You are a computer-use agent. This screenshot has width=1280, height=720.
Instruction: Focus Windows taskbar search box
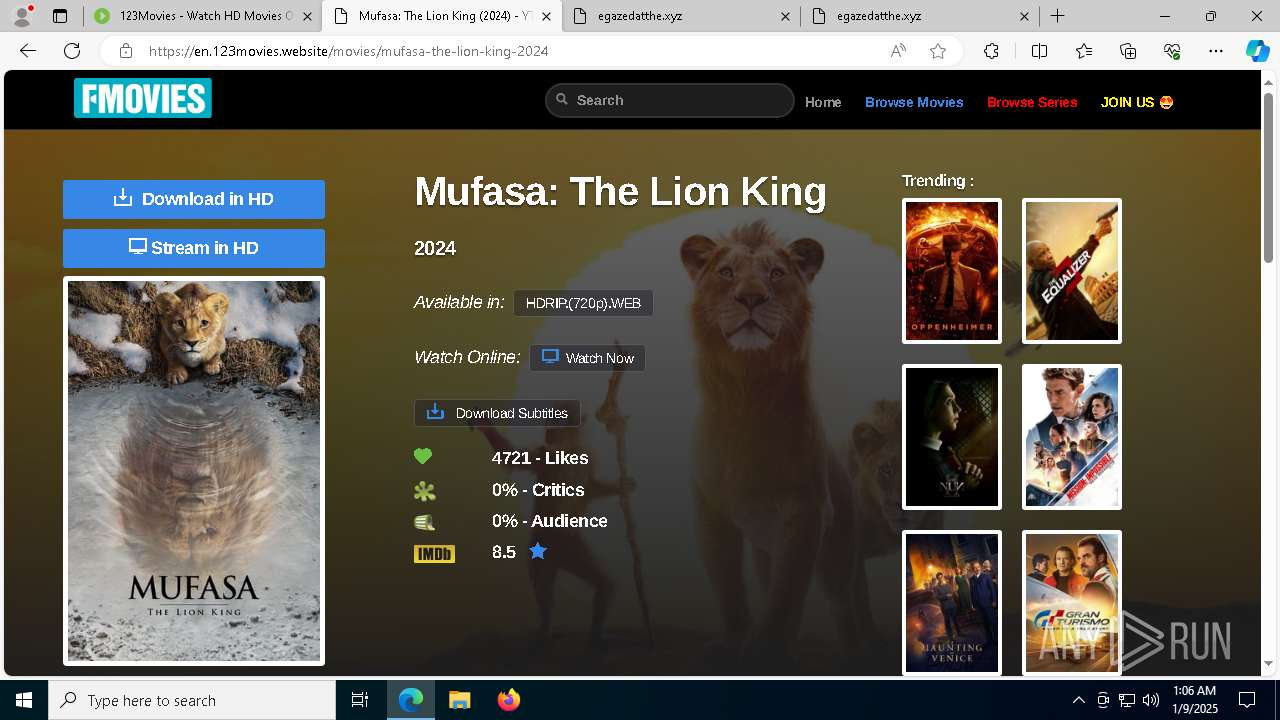(192, 700)
